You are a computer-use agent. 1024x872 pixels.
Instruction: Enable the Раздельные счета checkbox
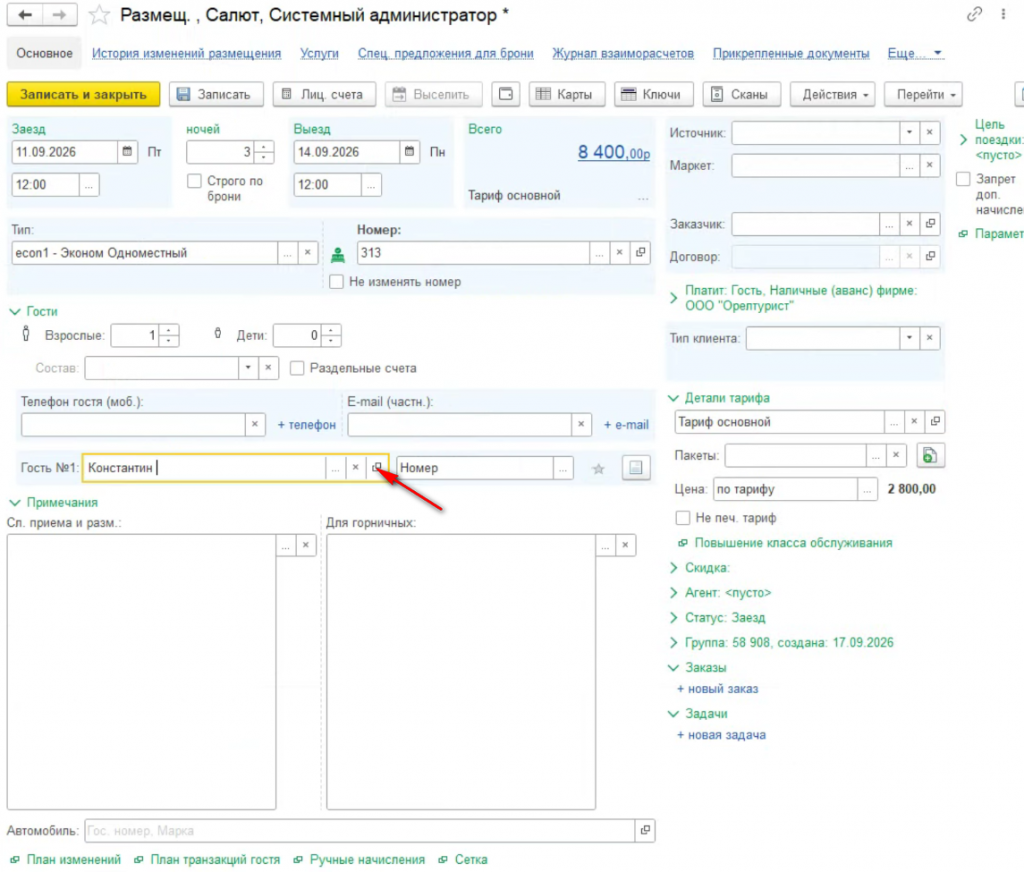click(x=297, y=368)
